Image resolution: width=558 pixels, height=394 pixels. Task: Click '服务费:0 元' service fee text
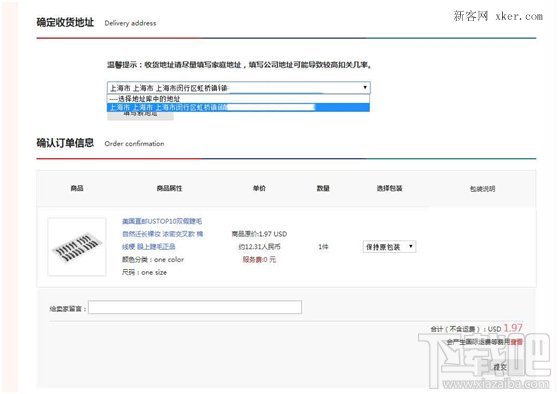pyautogui.click(x=259, y=259)
